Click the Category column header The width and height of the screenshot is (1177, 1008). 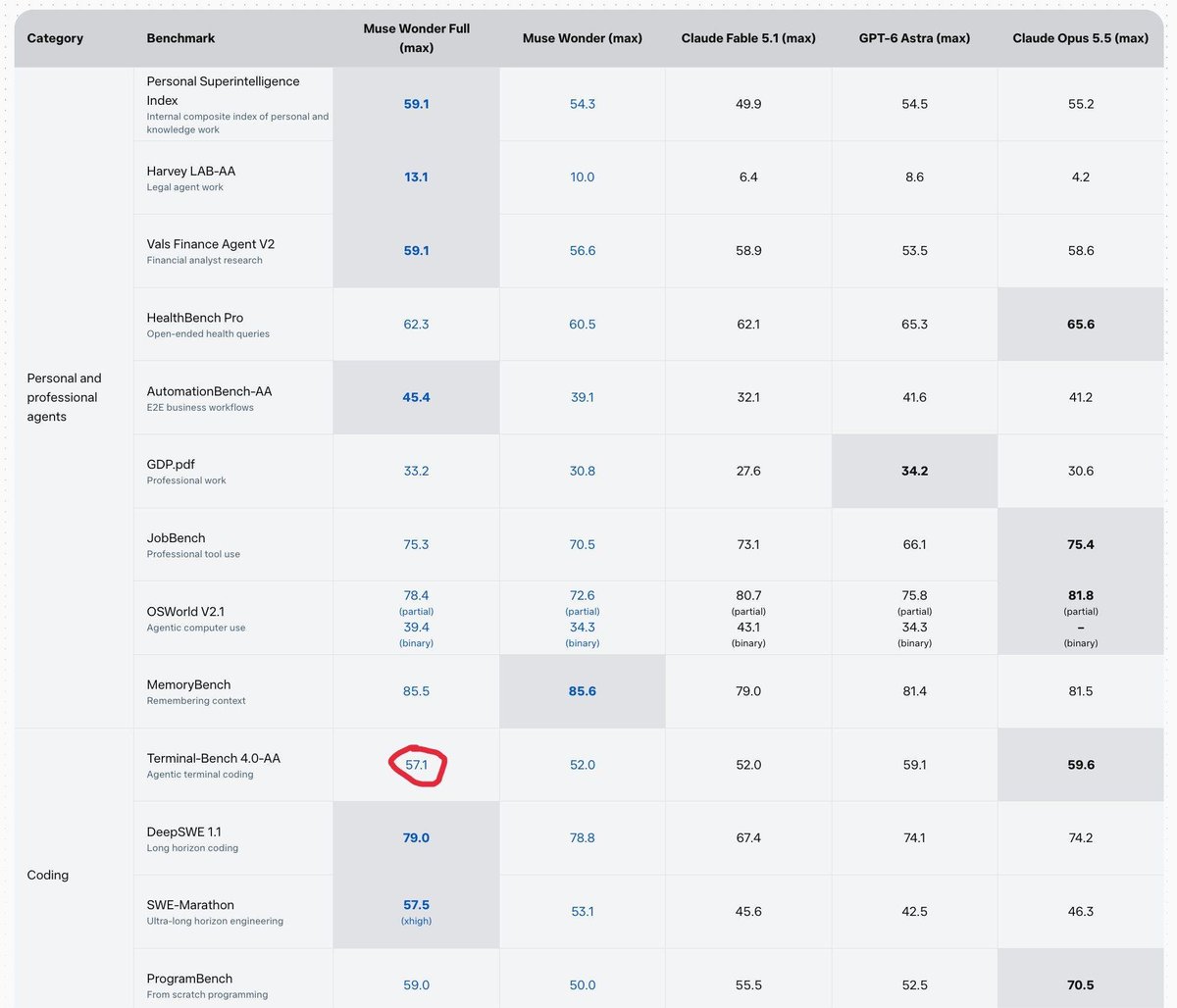(x=55, y=38)
